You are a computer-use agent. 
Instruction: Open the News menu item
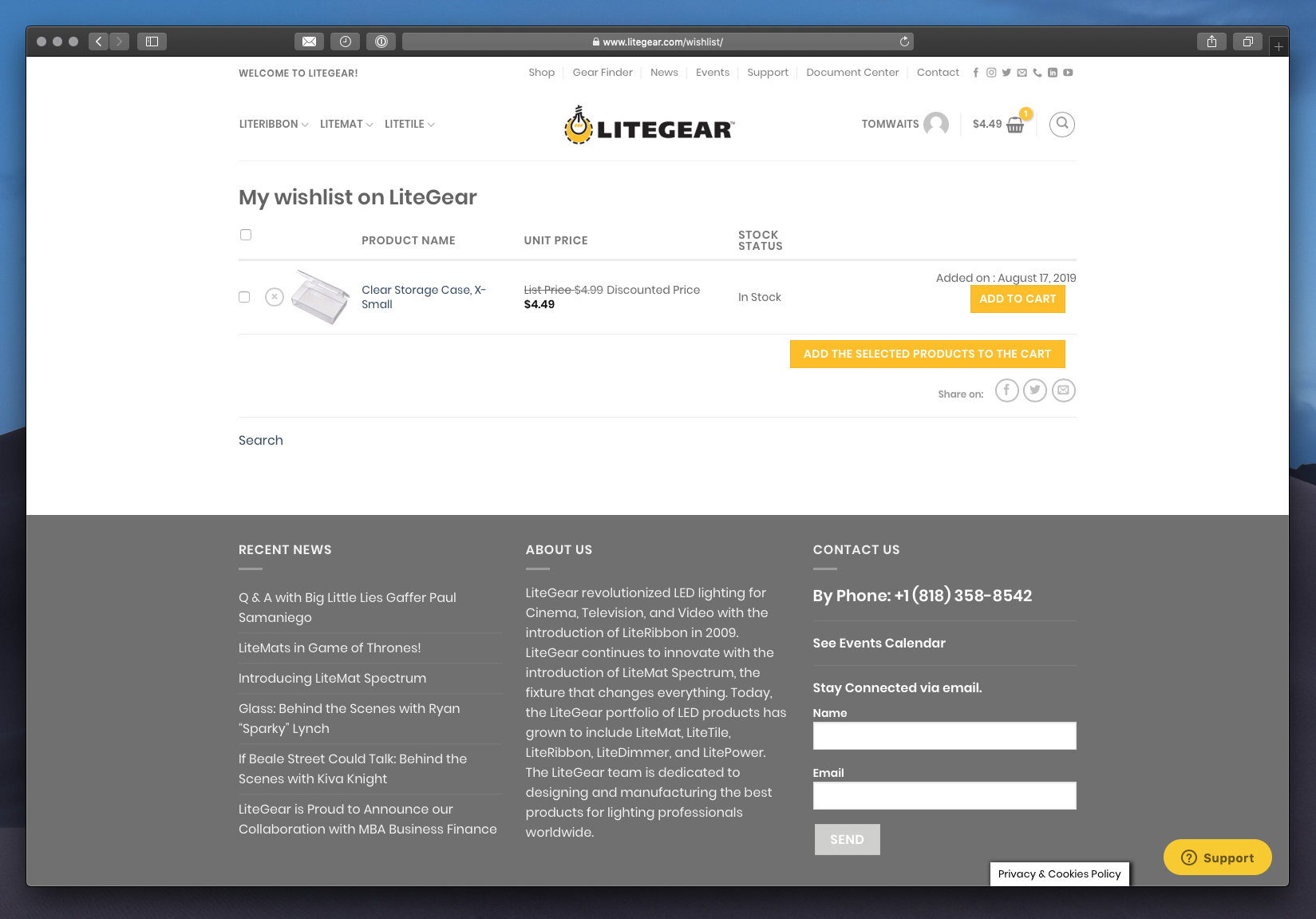coord(664,73)
